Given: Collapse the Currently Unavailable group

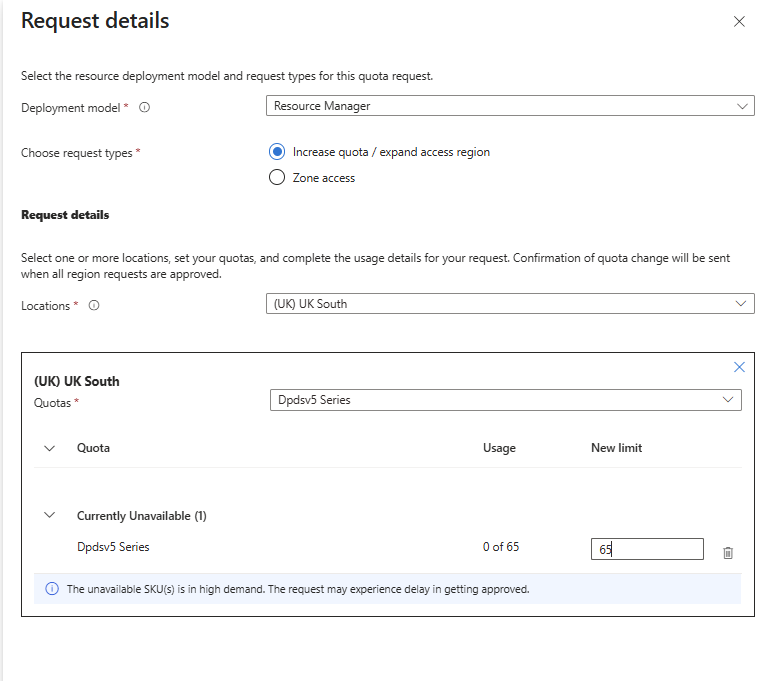Looking at the screenshot, I should [x=50, y=516].
